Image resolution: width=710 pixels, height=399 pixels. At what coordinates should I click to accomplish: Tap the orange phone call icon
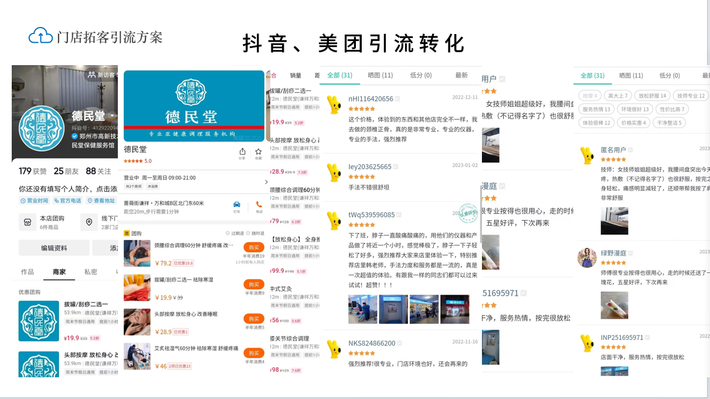point(259,205)
